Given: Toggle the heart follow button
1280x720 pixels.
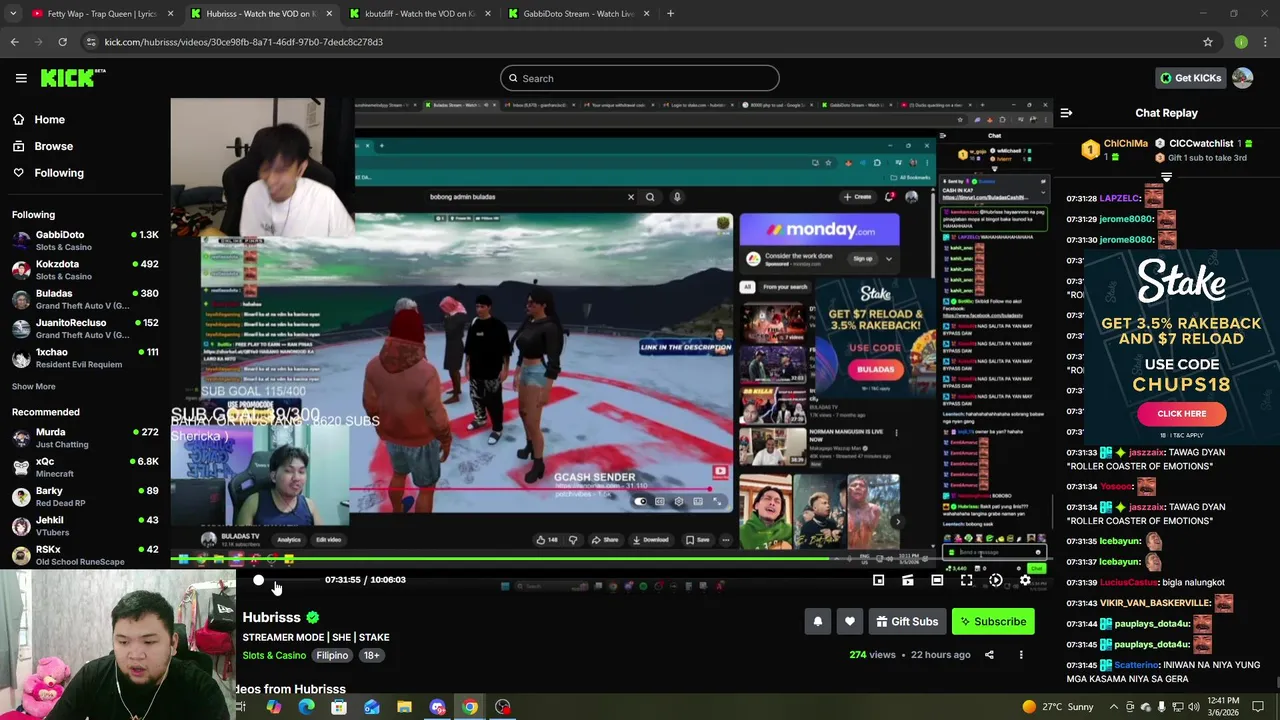Looking at the screenshot, I should click(x=850, y=622).
